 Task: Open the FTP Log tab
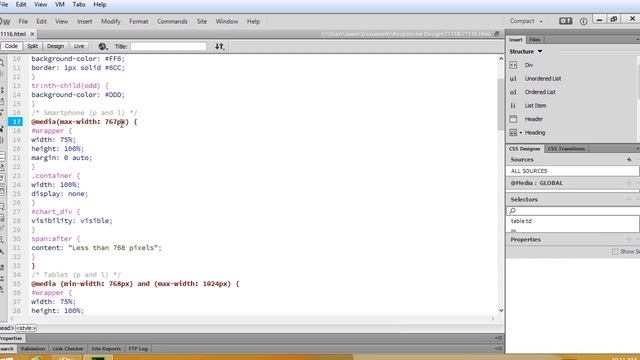138,349
